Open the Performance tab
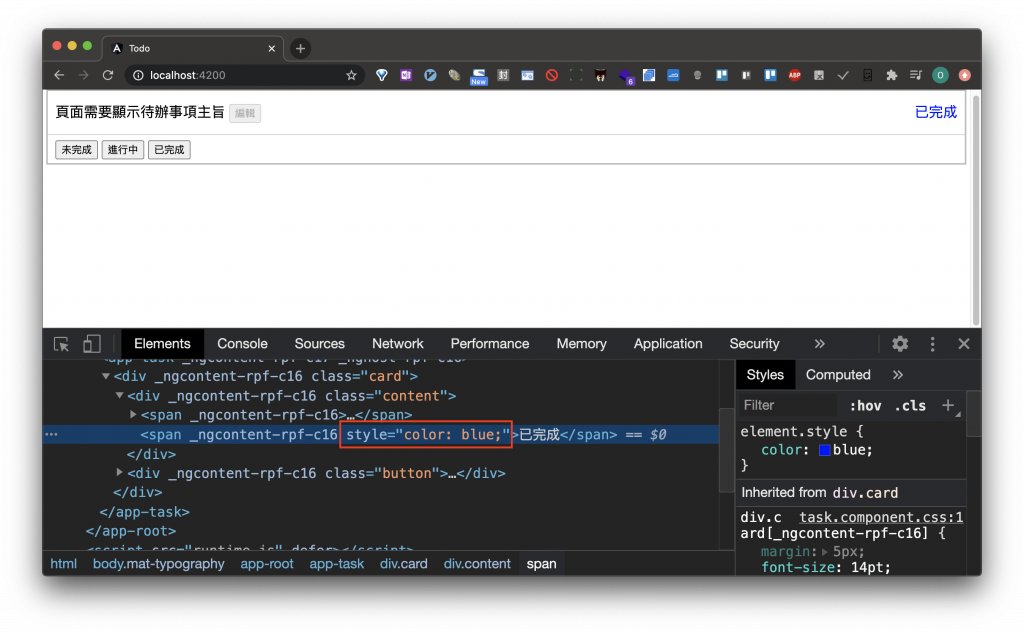 [x=490, y=343]
